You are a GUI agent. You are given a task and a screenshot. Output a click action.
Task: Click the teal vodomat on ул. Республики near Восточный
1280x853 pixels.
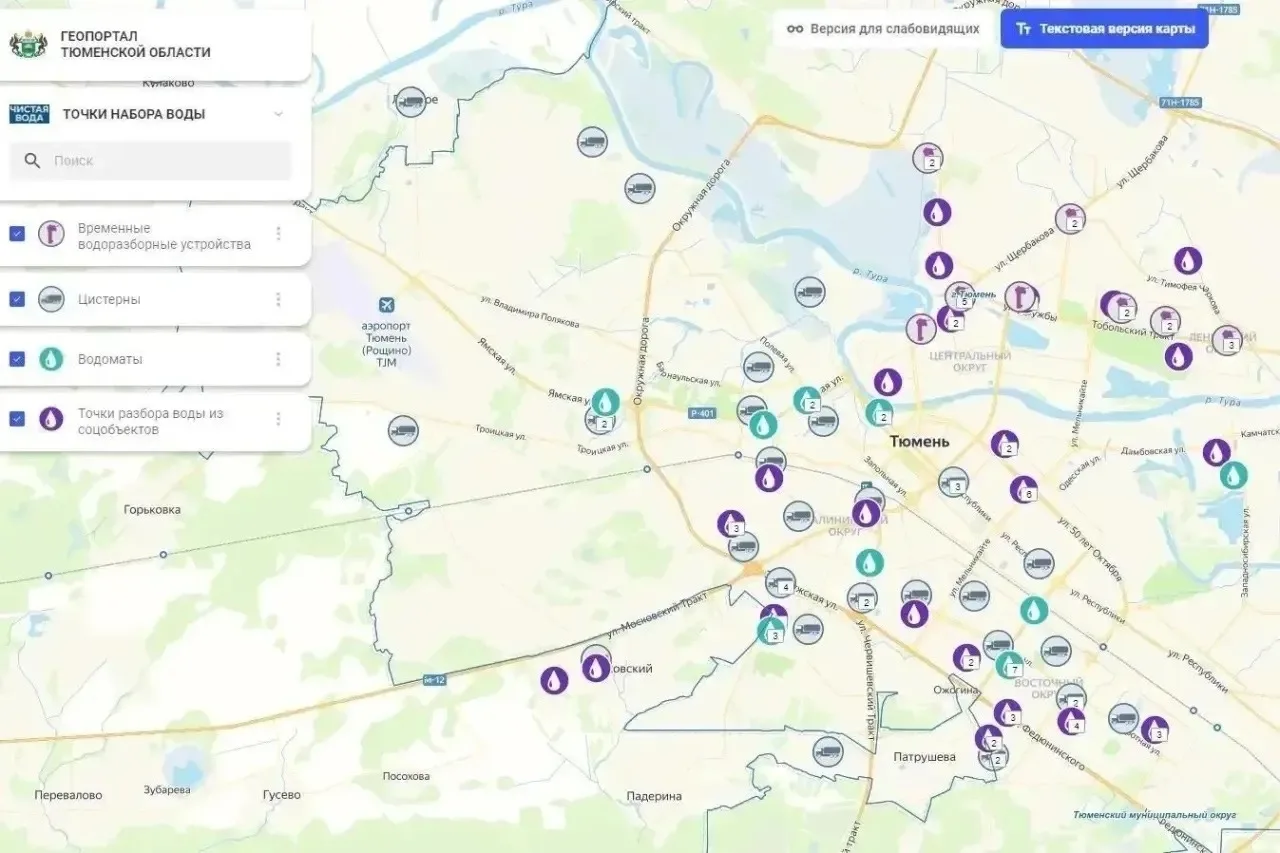pos(1034,610)
